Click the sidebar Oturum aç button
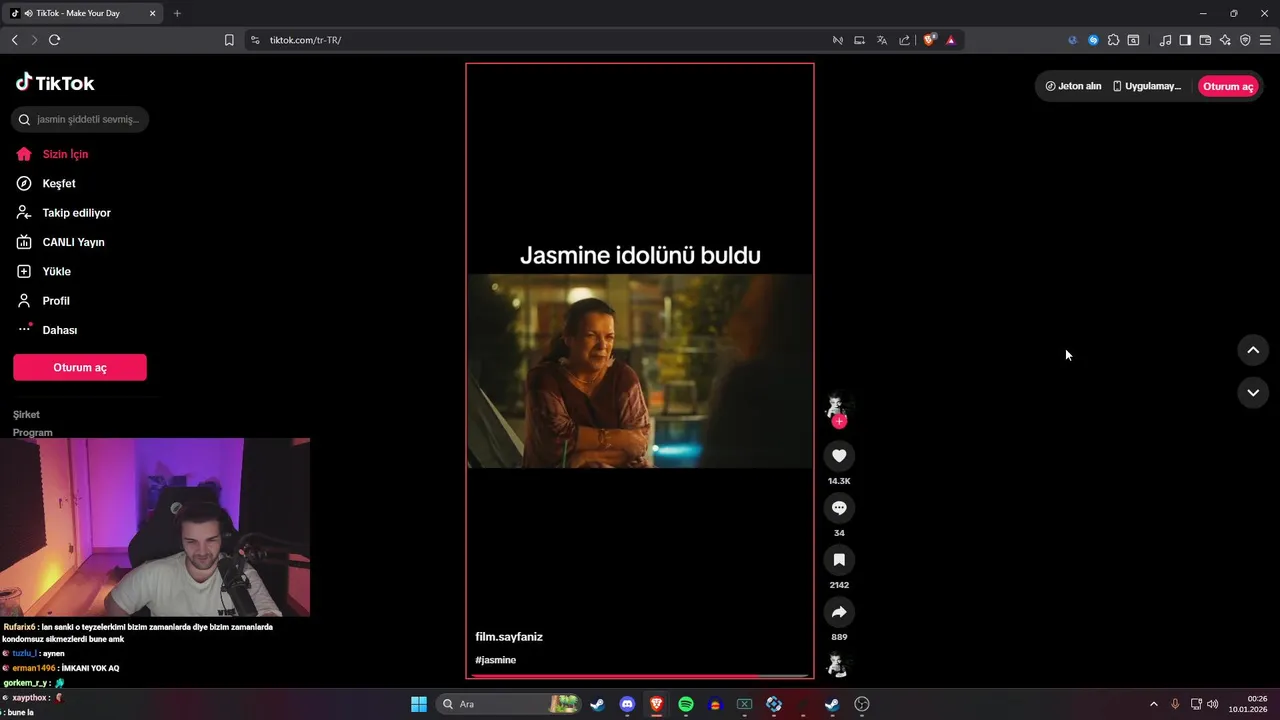This screenshot has width=1280, height=720. tap(80, 367)
